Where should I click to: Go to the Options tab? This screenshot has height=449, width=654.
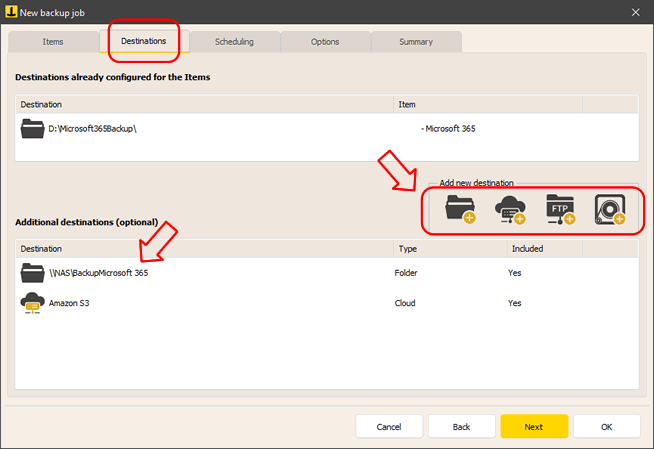[x=325, y=42]
